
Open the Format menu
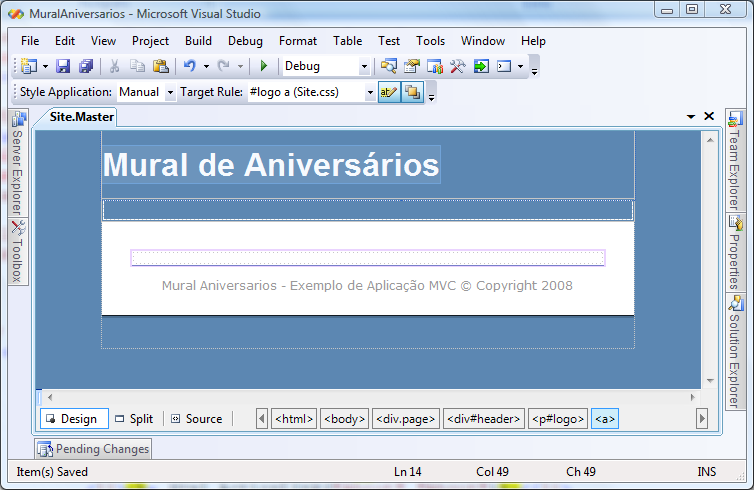point(298,41)
